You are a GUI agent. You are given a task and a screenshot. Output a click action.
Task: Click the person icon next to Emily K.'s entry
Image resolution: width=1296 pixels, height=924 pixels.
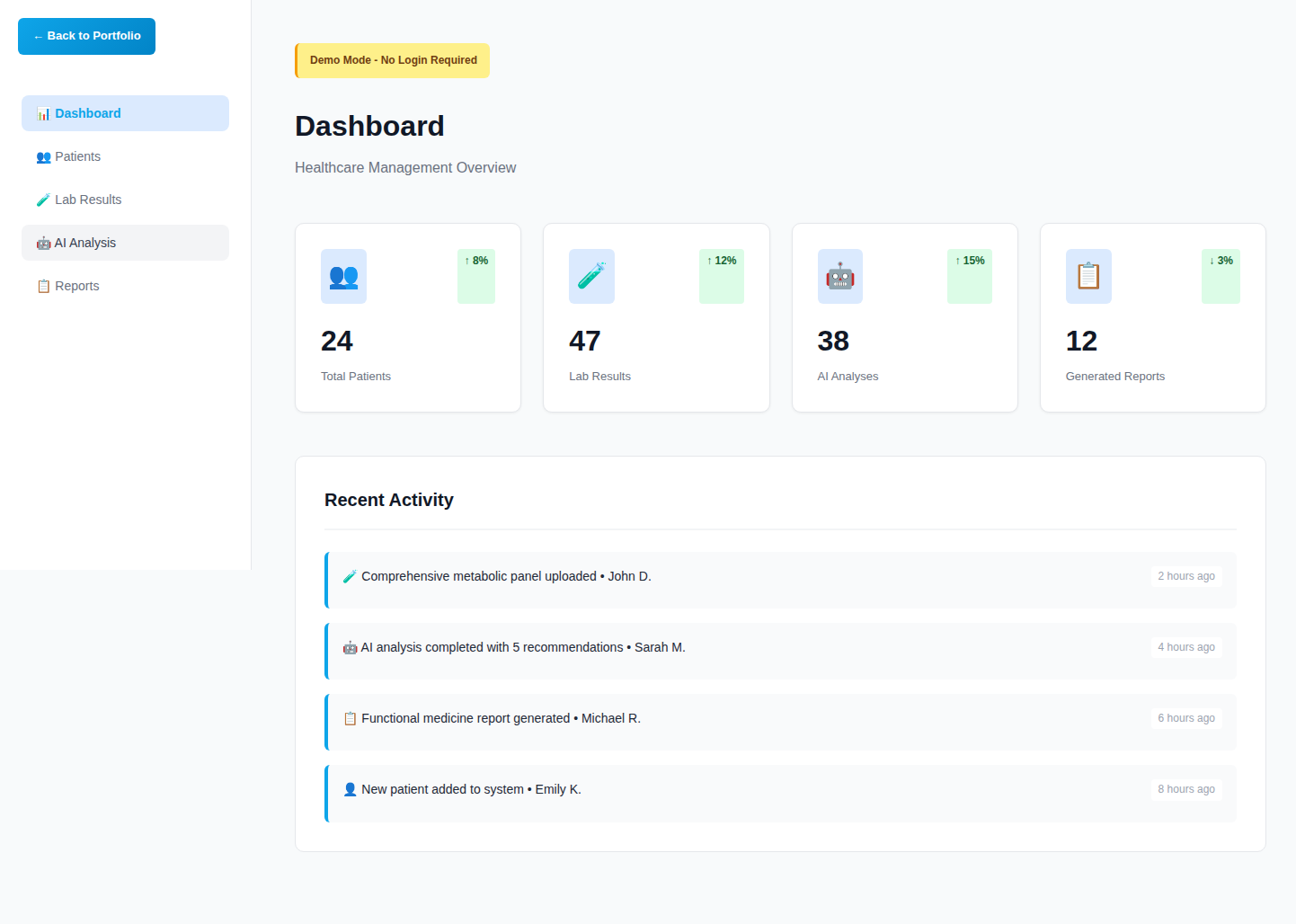click(349, 788)
